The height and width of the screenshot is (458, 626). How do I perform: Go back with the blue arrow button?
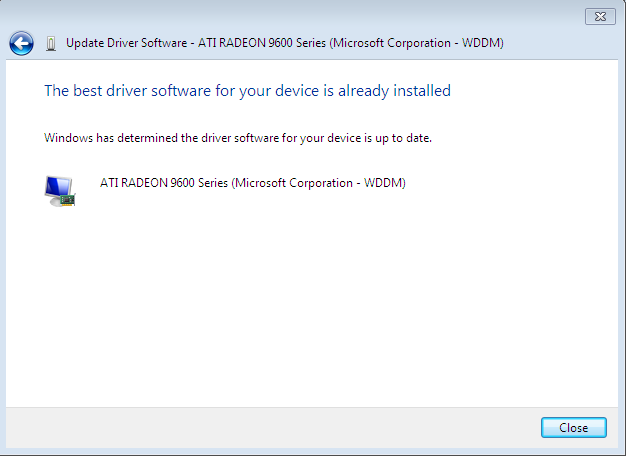[x=21, y=43]
